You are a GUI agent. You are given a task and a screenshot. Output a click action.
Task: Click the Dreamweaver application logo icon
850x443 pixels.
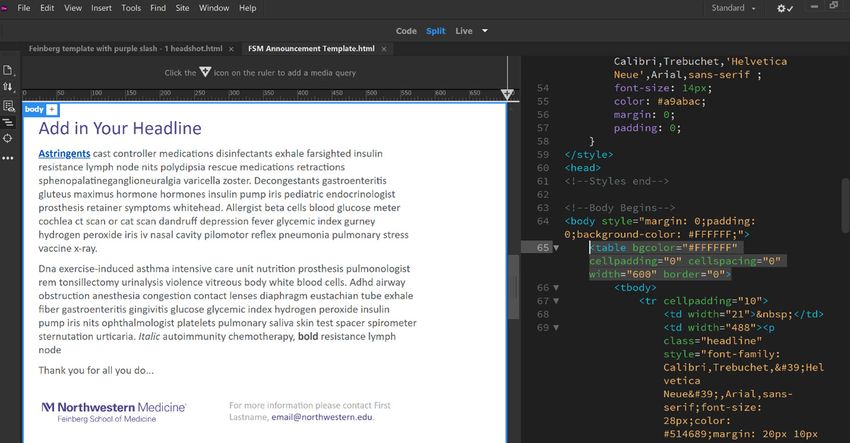coord(4,8)
